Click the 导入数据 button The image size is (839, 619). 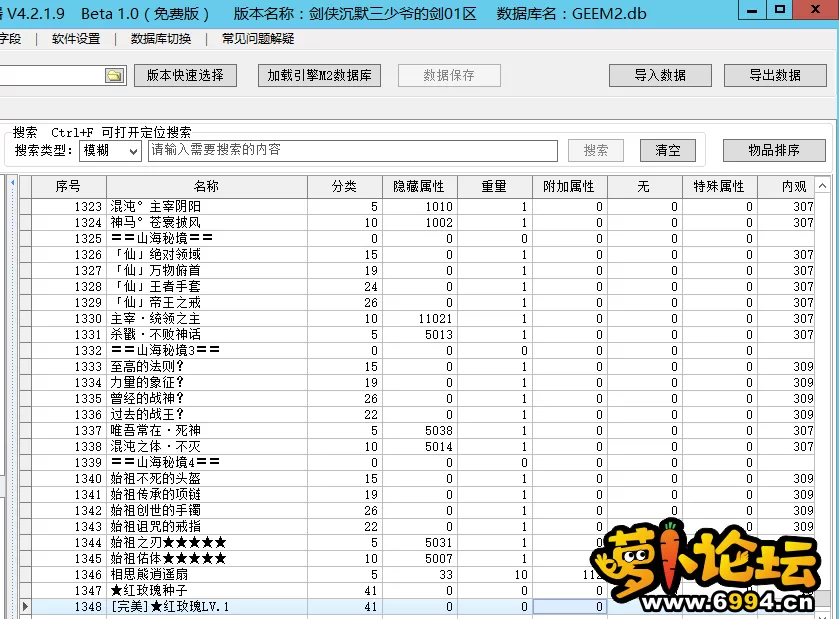(x=660, y=75)
